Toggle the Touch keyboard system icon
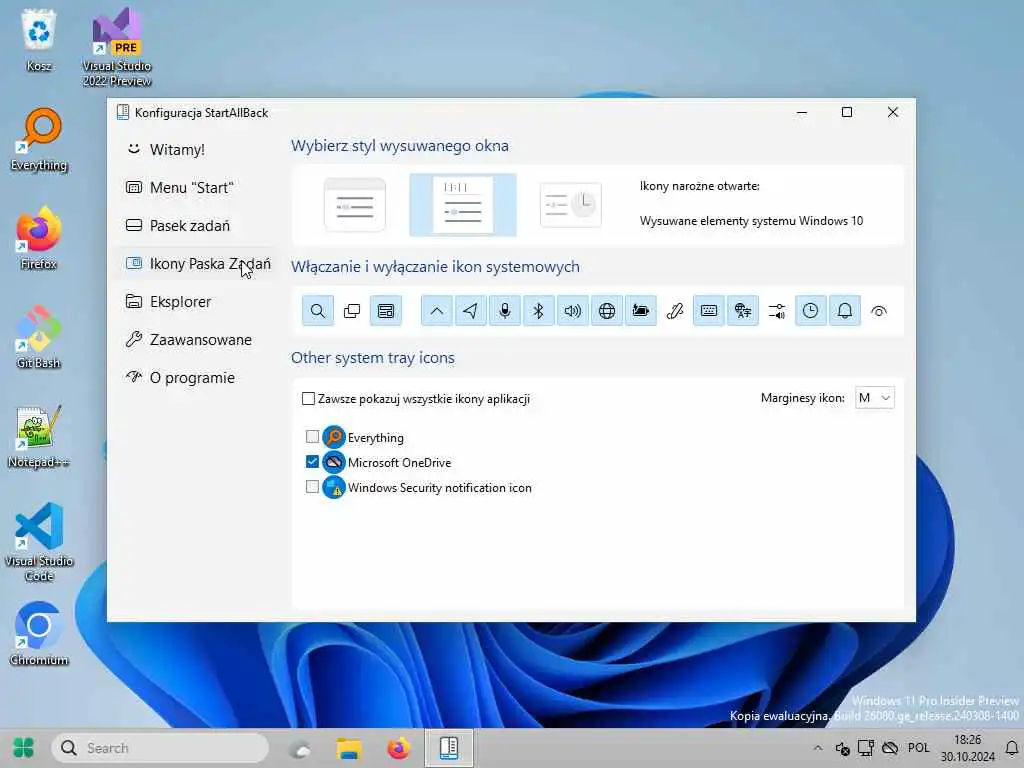The height and width of the screenshot is (768, 1024). tap(709, 311)
